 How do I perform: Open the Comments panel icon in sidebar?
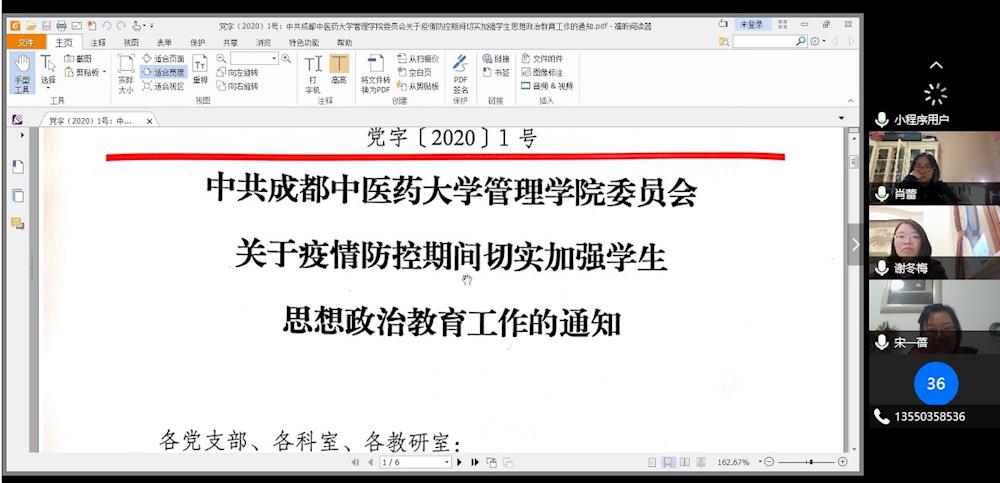point(18,223)
